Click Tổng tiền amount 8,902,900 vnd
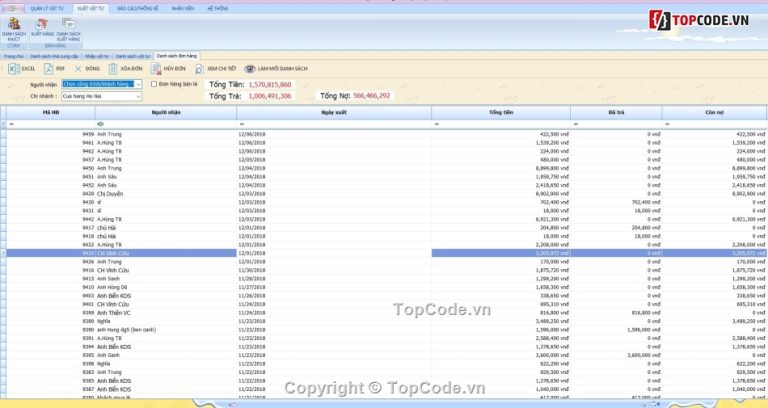This screenshot has width=768, height=408. point(552,194)
